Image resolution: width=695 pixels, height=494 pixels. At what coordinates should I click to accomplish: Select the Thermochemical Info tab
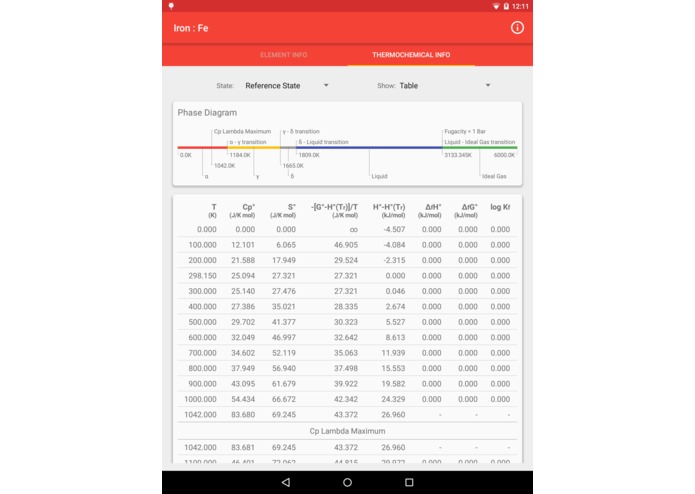(411, 55)
